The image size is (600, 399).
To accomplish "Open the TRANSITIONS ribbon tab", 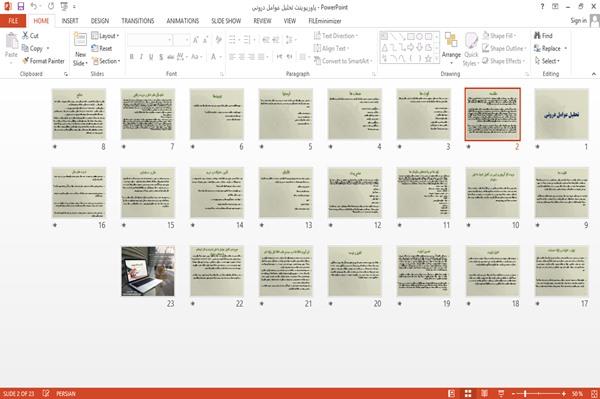I will (138, 21).
